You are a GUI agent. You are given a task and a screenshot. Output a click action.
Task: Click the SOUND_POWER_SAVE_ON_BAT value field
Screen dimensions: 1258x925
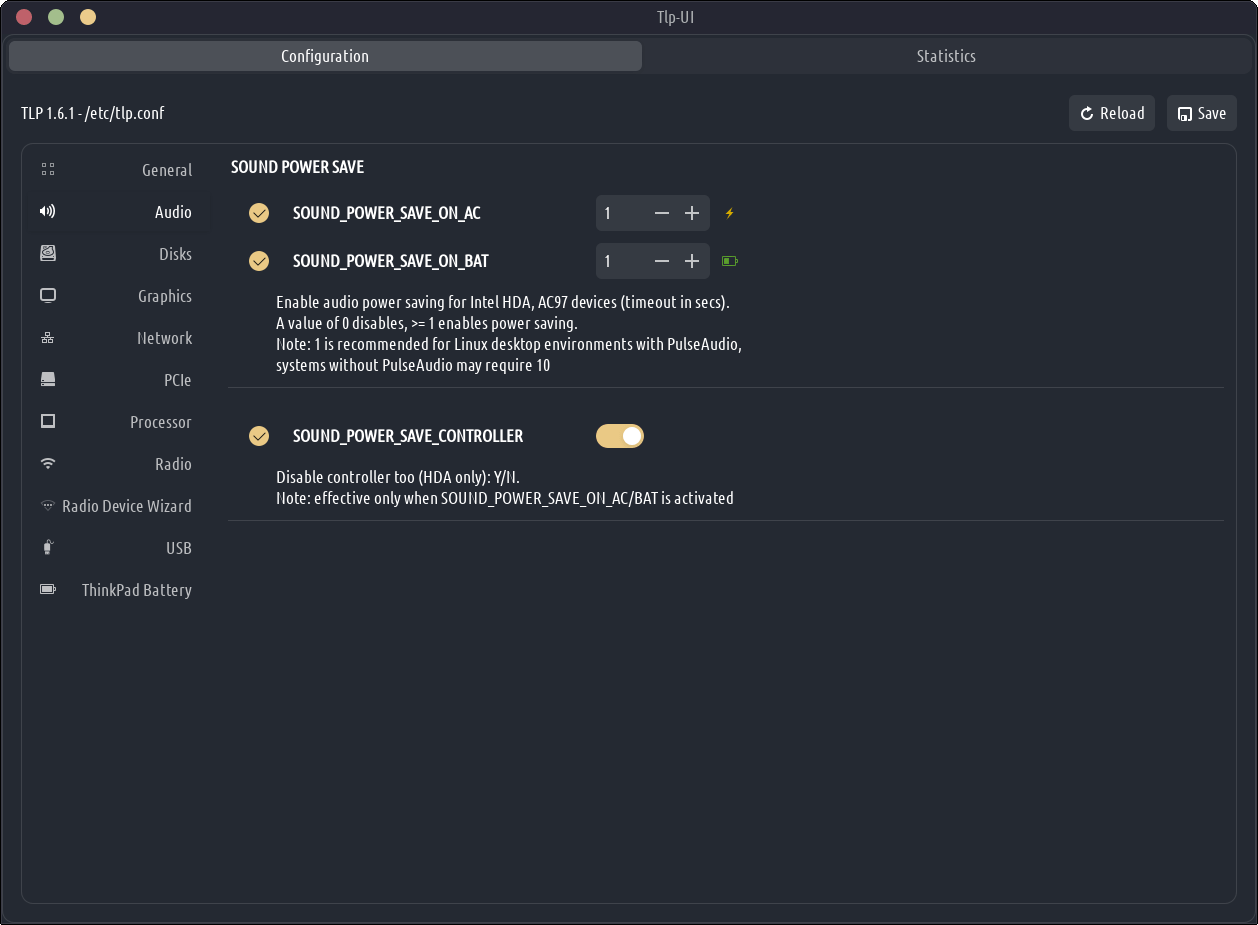[x=620, y=261]
